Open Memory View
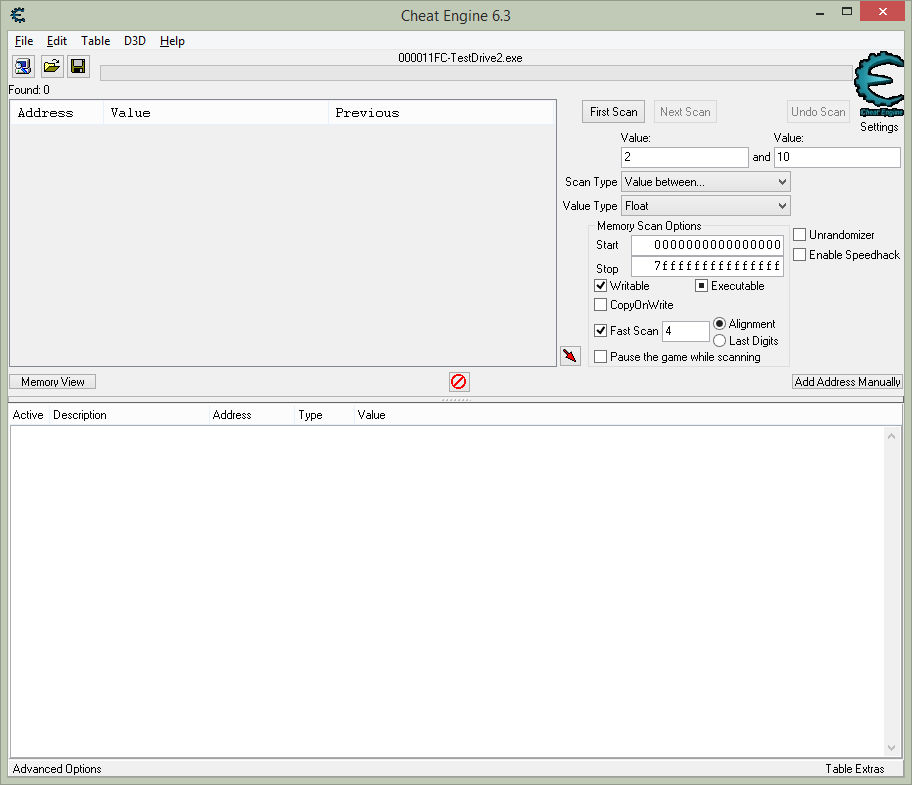The image size is (912, 785). click(x=52, y=381)
